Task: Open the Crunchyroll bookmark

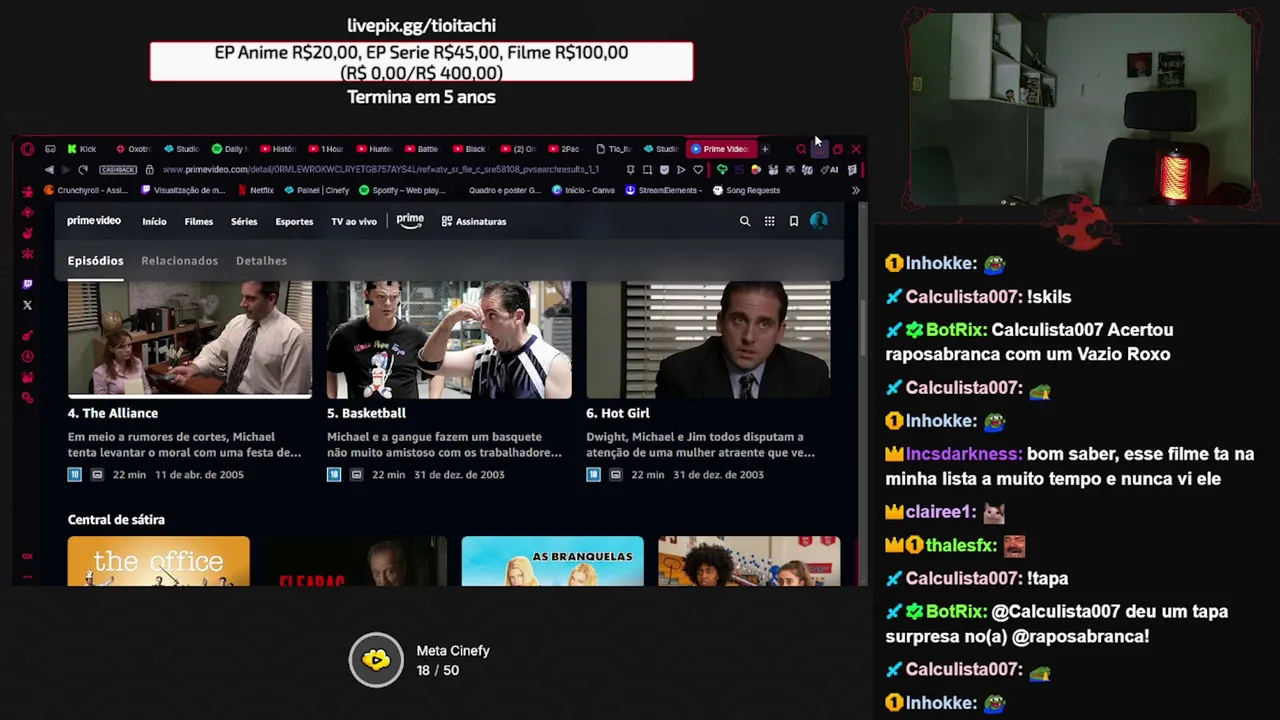Action: point(86,190)
